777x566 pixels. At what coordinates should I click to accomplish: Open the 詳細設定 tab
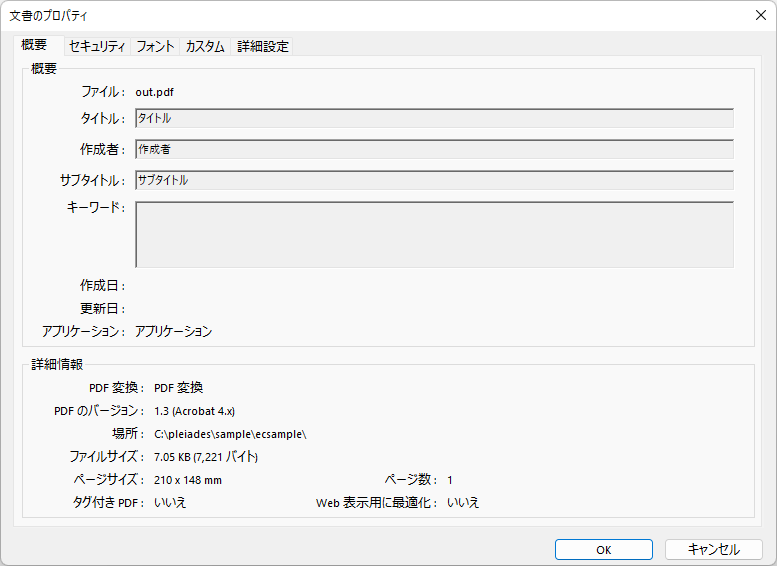click(262, 46)
